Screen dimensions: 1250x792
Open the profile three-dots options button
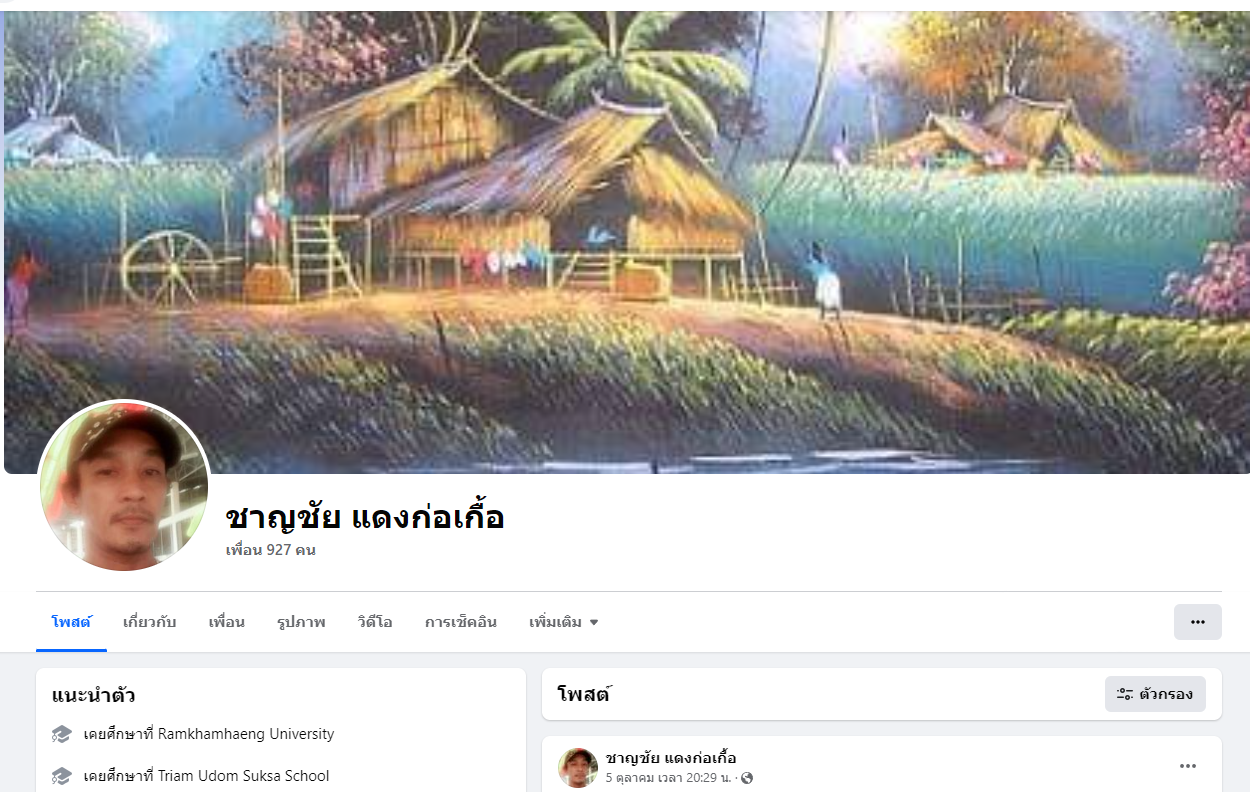coord(1197,622)
